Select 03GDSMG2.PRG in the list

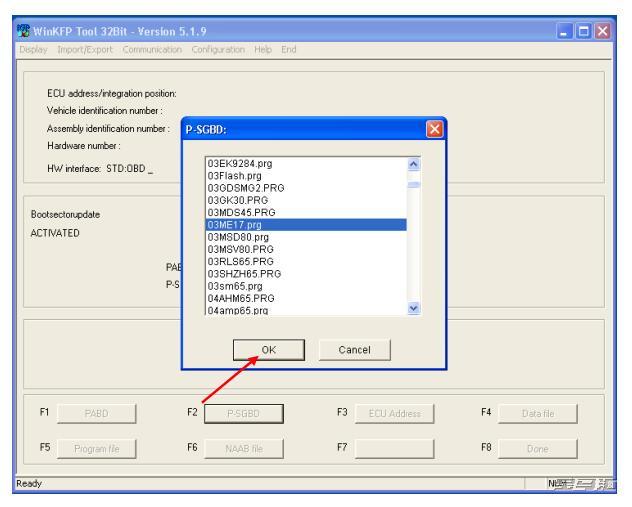pos(306,188)
